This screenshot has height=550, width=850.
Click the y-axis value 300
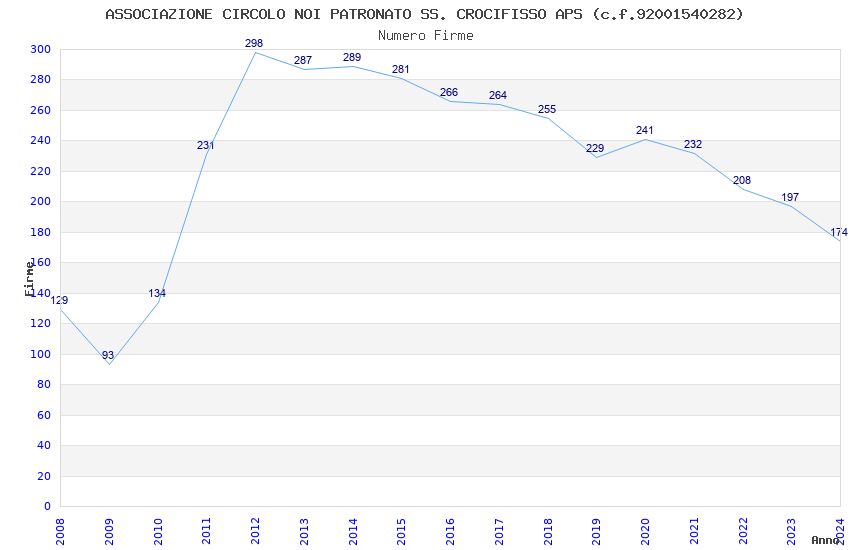click(x=41, y=49)
